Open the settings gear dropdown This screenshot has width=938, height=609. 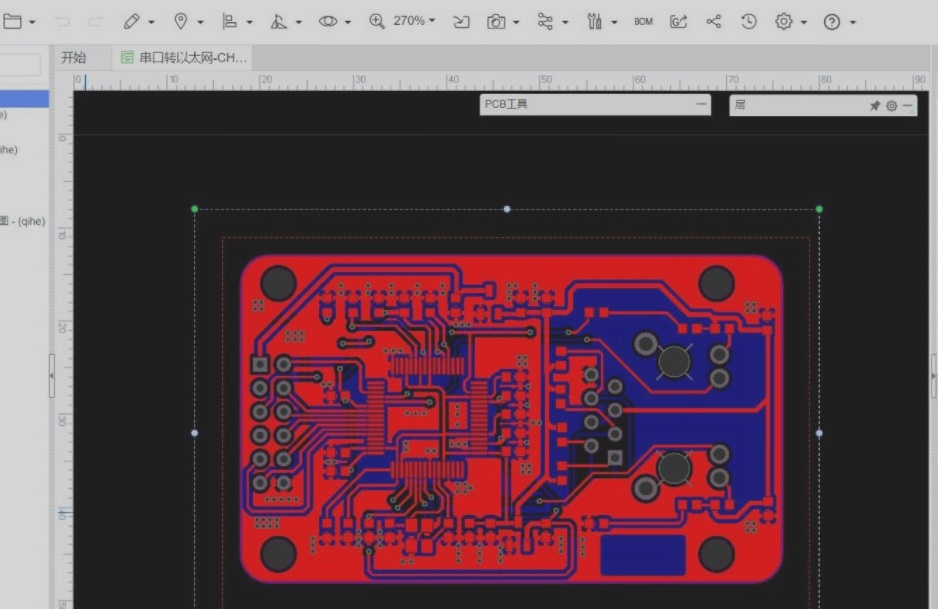[784, 21]
